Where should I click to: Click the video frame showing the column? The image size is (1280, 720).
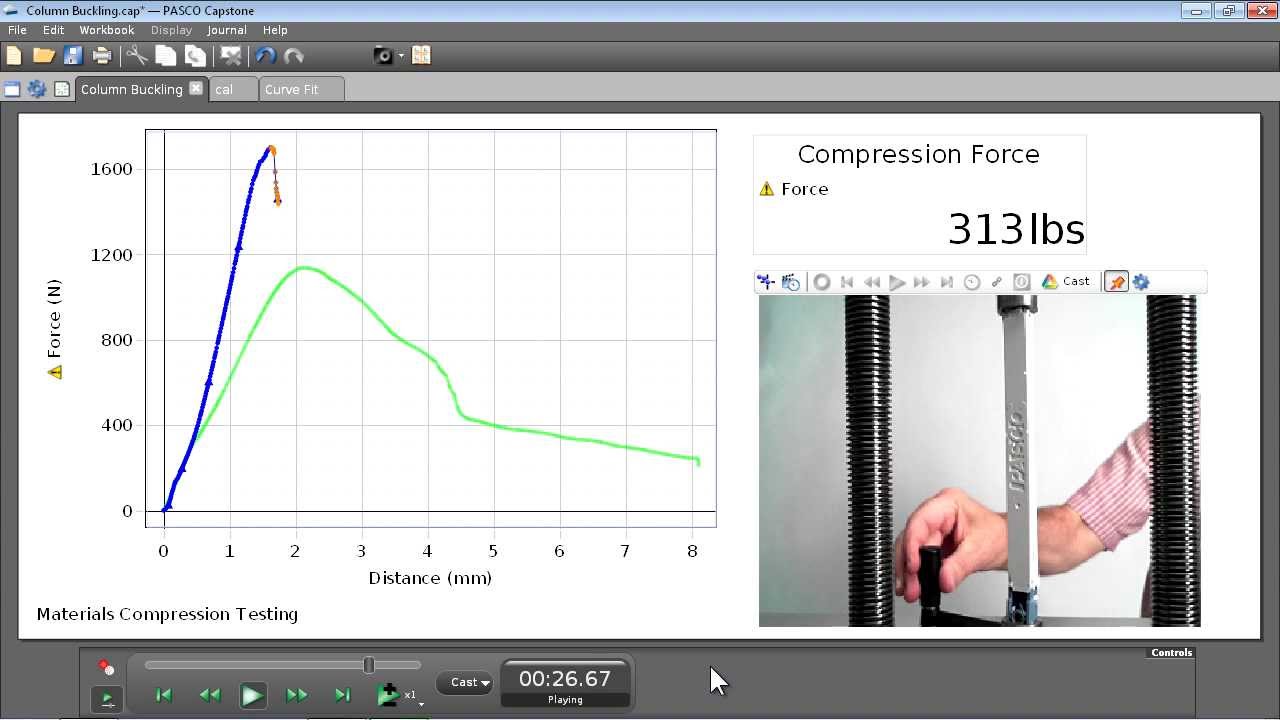[x=979, y=461]
